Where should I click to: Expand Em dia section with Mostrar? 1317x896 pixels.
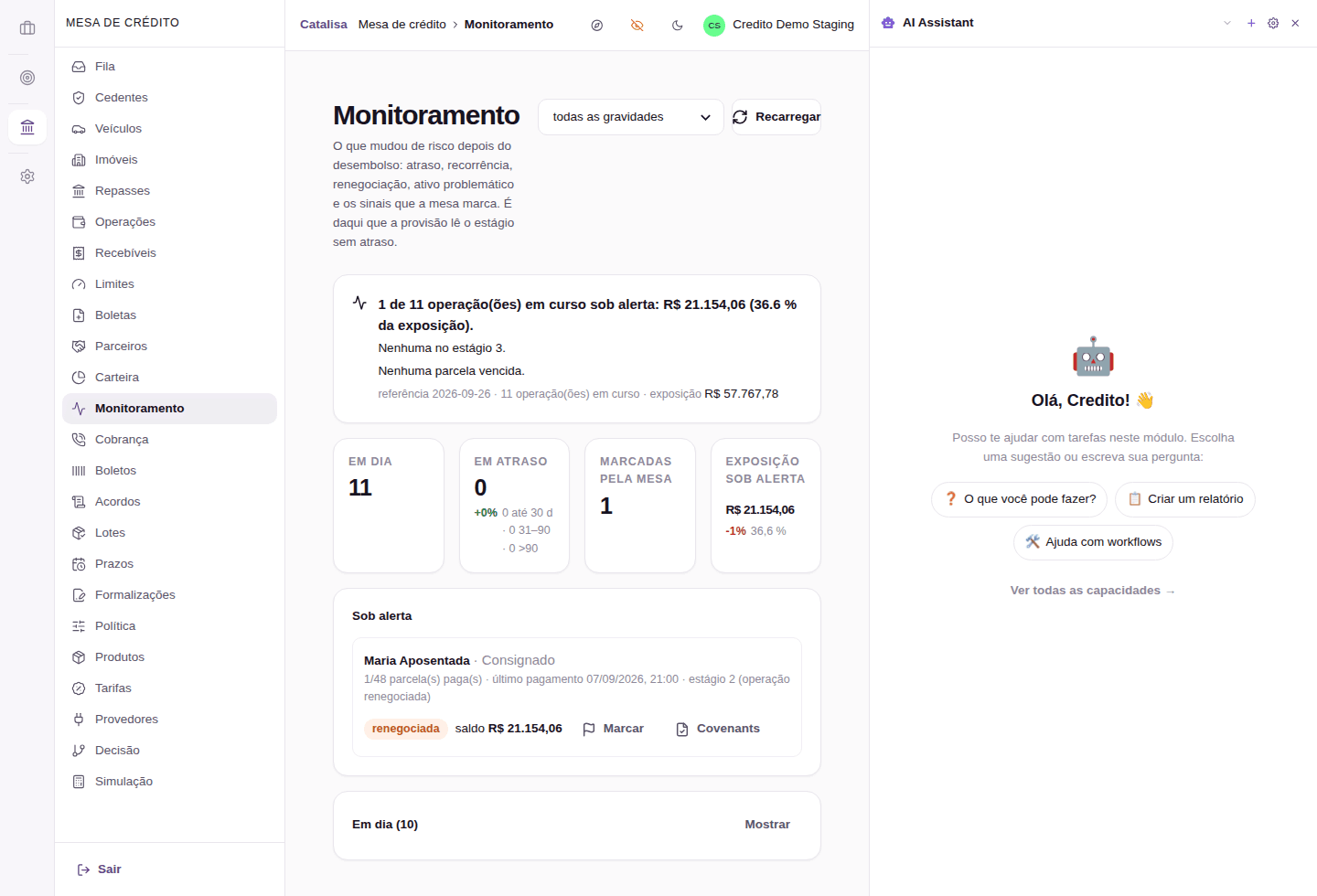(x=767, y=825)
